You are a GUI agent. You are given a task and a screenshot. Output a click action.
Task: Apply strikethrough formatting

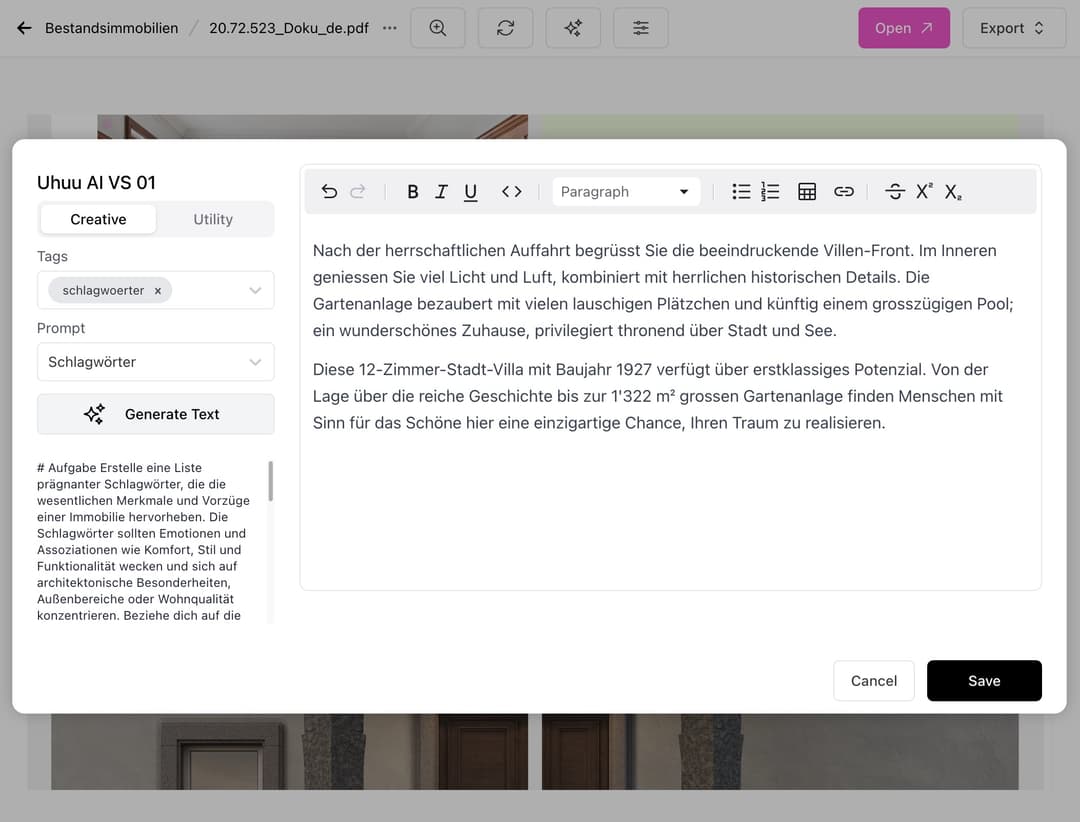tap(894, 192)
